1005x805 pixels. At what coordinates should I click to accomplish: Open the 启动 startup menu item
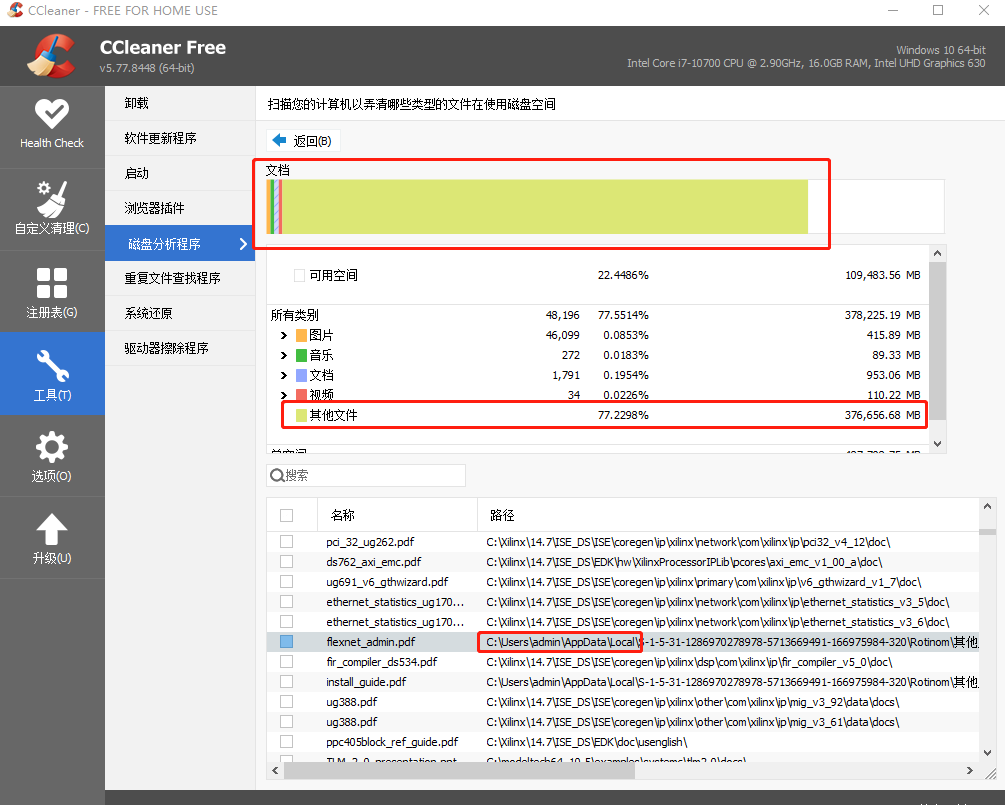tap(179, 173)
